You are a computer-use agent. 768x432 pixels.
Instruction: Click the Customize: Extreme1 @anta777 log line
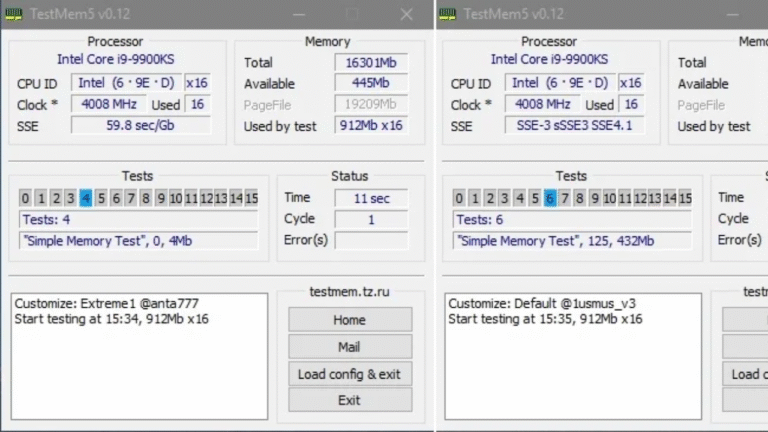[x=106, y=303]
